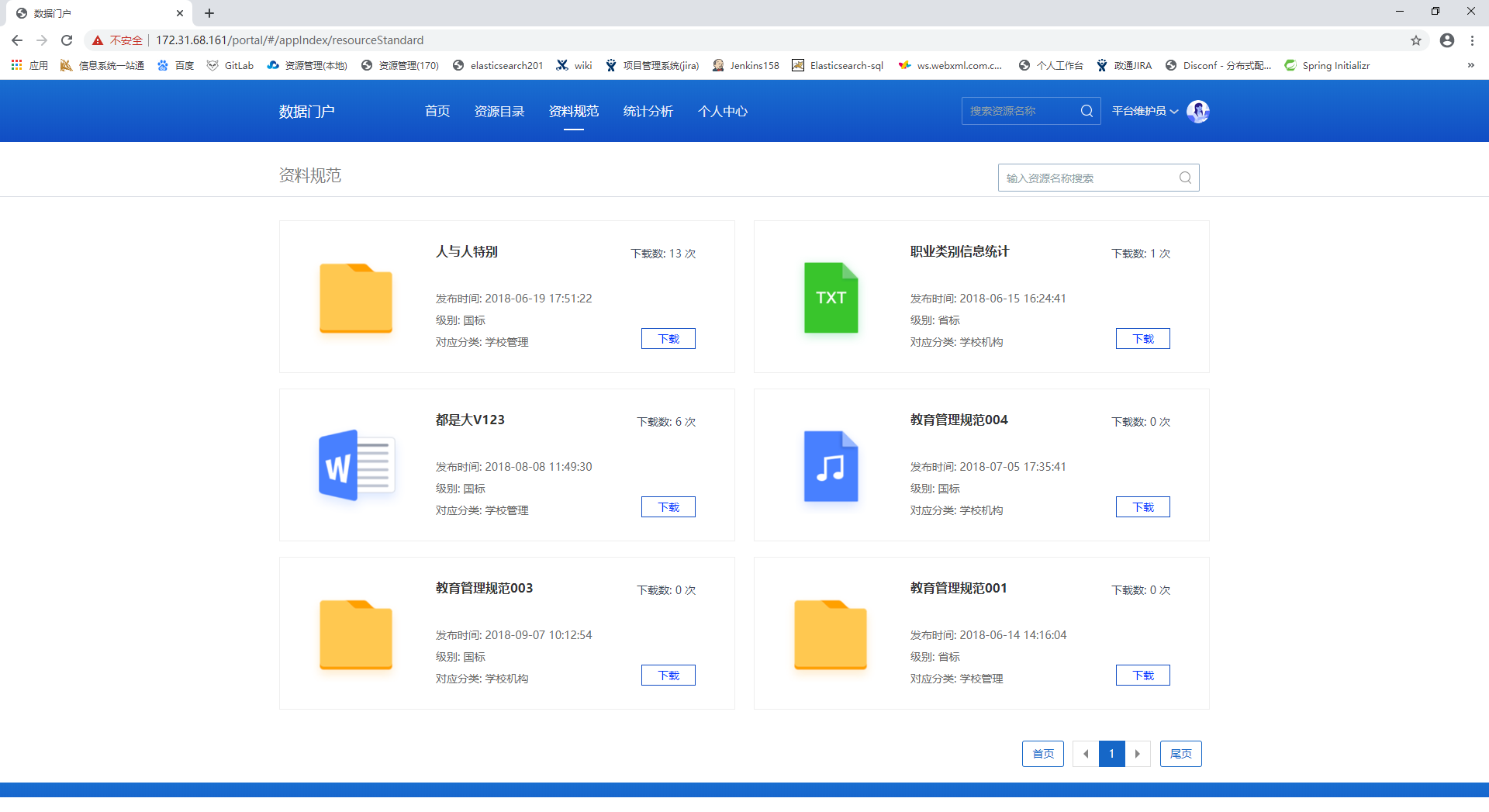Screen dimensions: 1489x812
Task: Open the GitLab bookmark
Action: (230, 65)
